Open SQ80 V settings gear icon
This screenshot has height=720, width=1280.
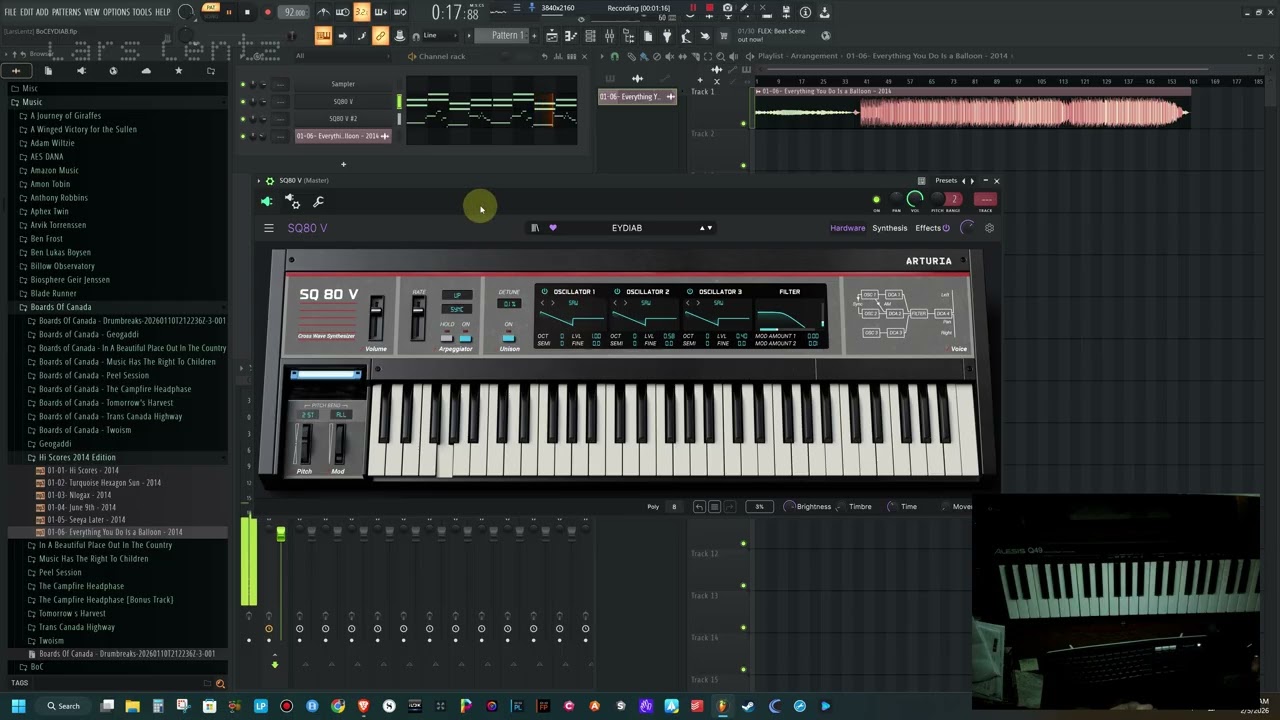tap(990, 228)
